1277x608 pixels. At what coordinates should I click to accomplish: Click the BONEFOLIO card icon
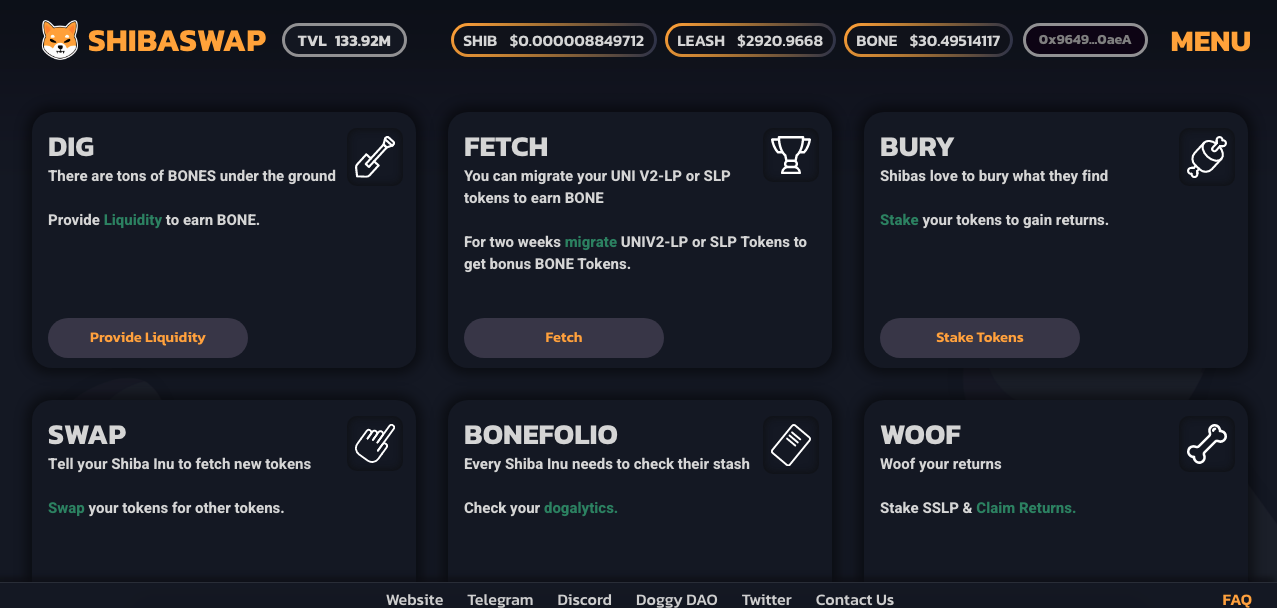pos(791,443)
